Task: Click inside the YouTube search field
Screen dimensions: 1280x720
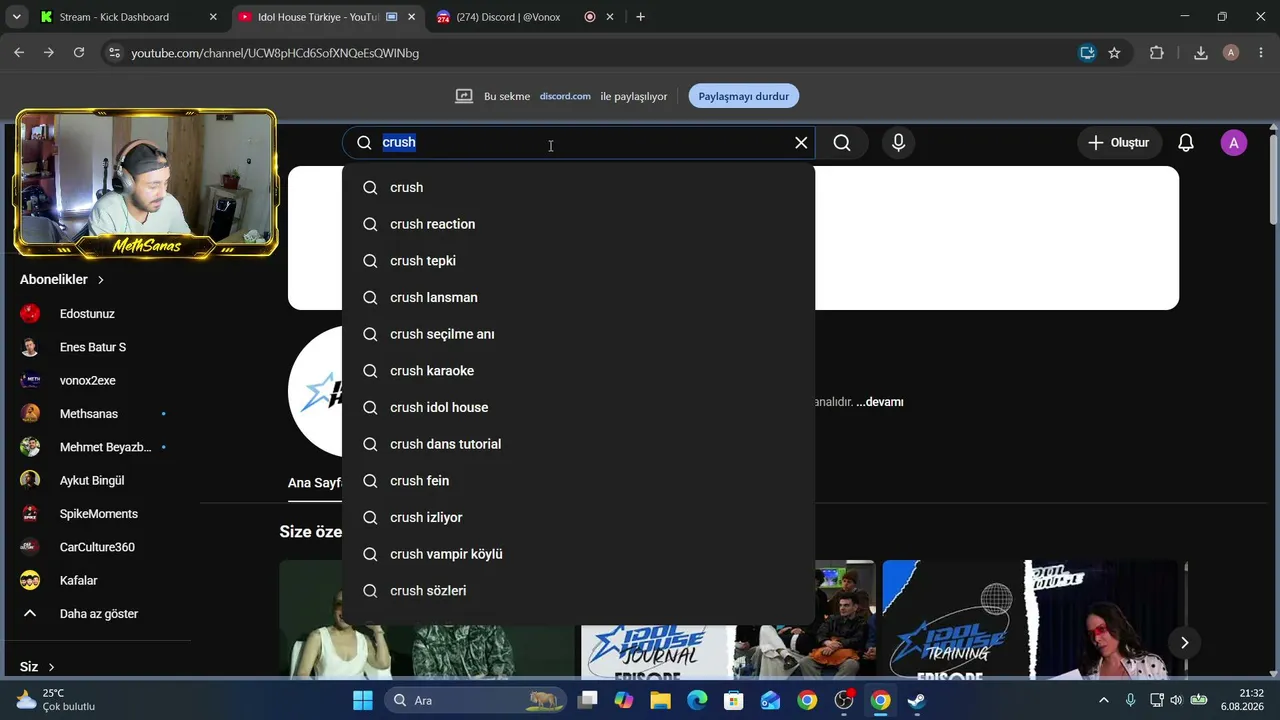Action: pyautogui.click(x=580, y=143)
